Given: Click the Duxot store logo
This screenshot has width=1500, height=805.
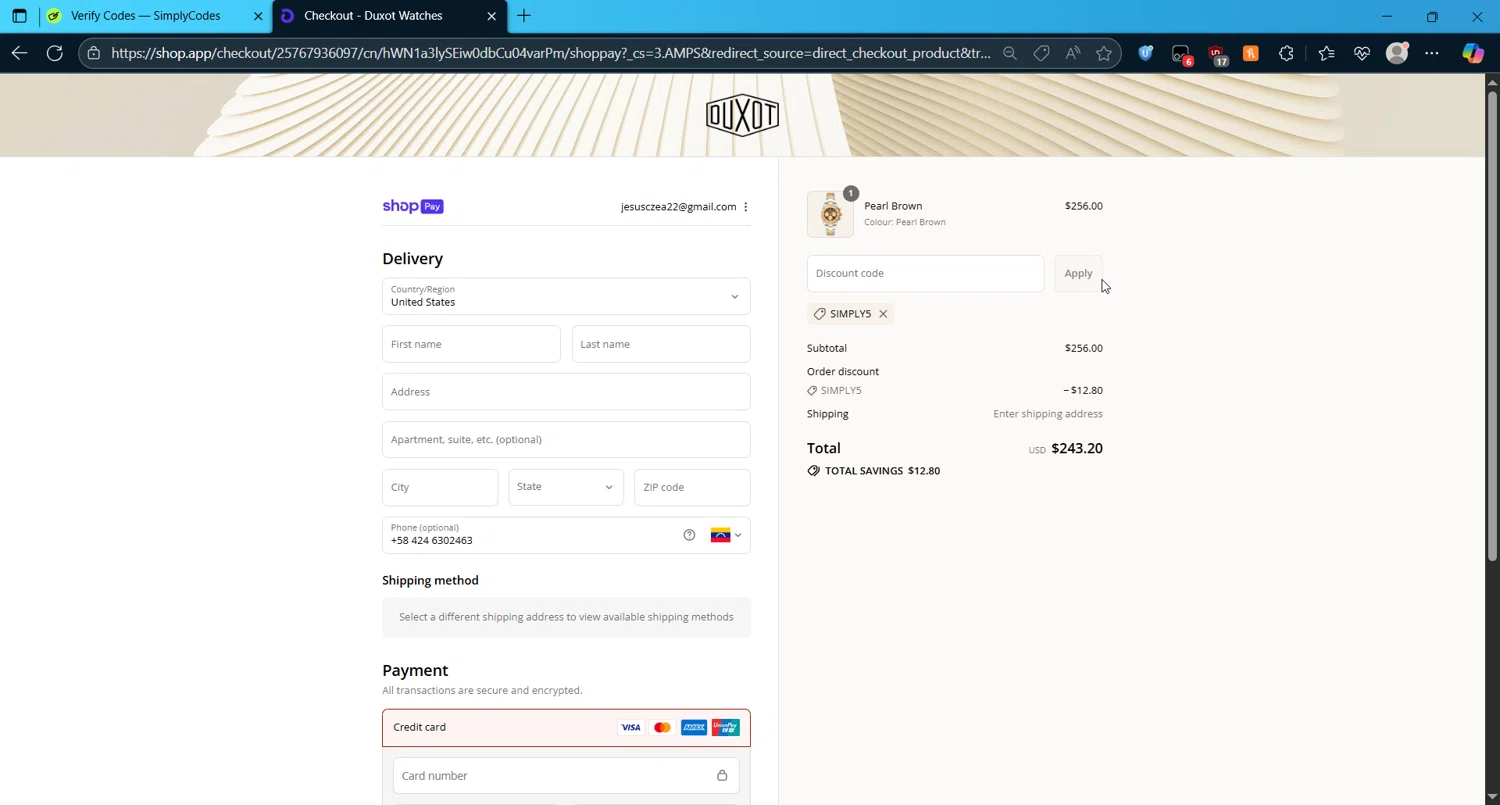Looking at the screenshot, I should [x=742, y=116].
